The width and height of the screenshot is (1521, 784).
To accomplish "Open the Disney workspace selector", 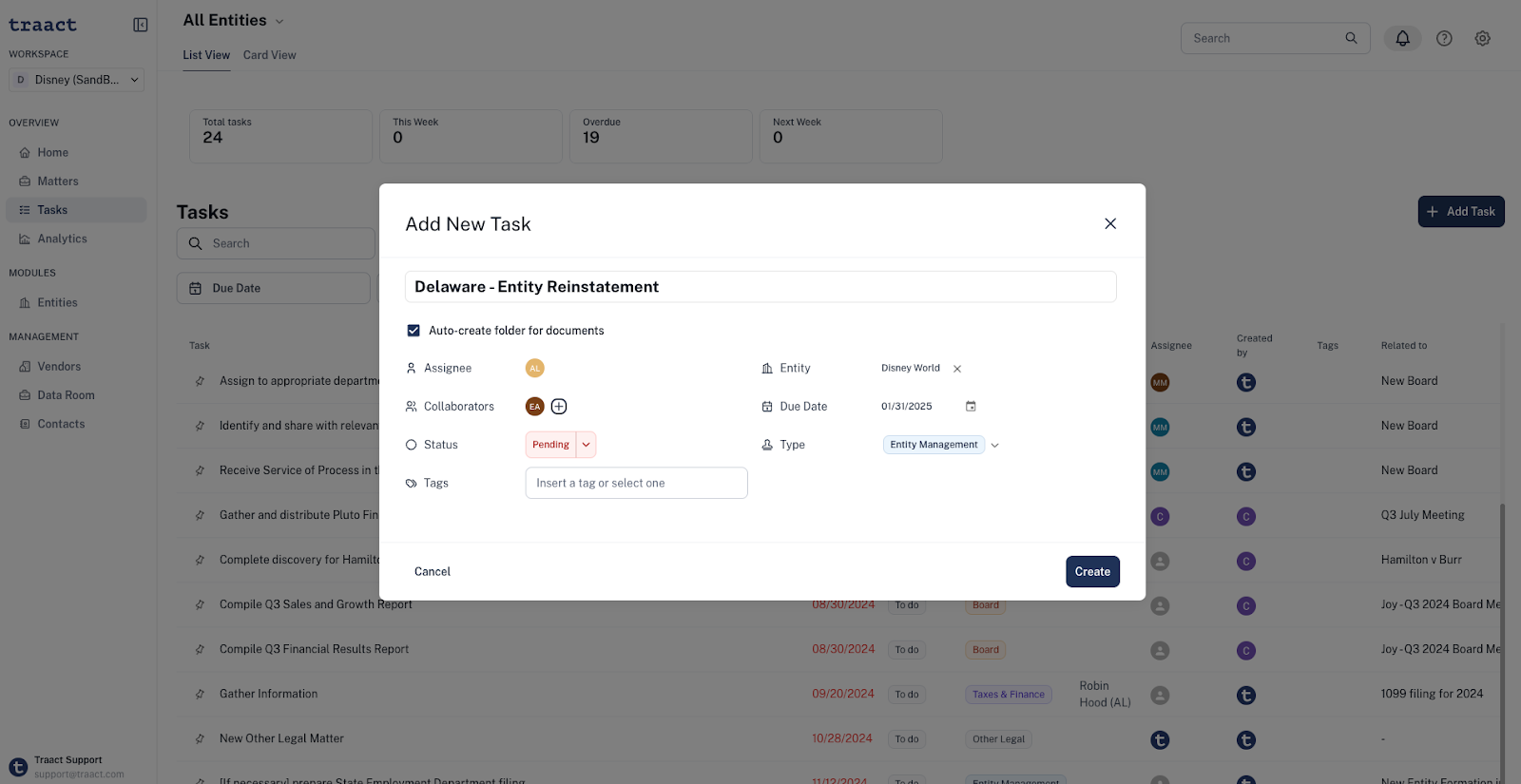I will [x=76, y=80].
